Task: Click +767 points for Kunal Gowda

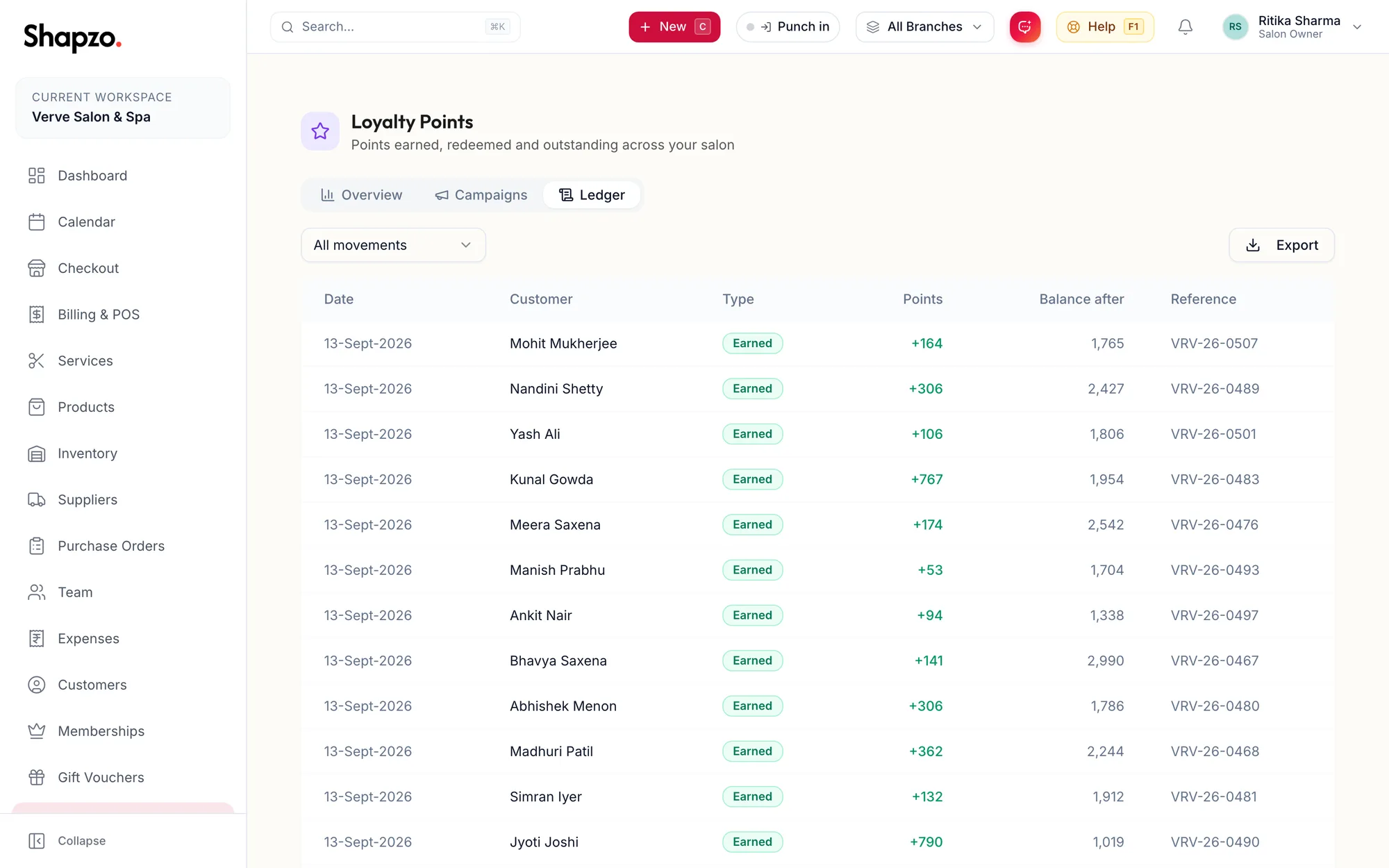Action: (x=926, y=479)
